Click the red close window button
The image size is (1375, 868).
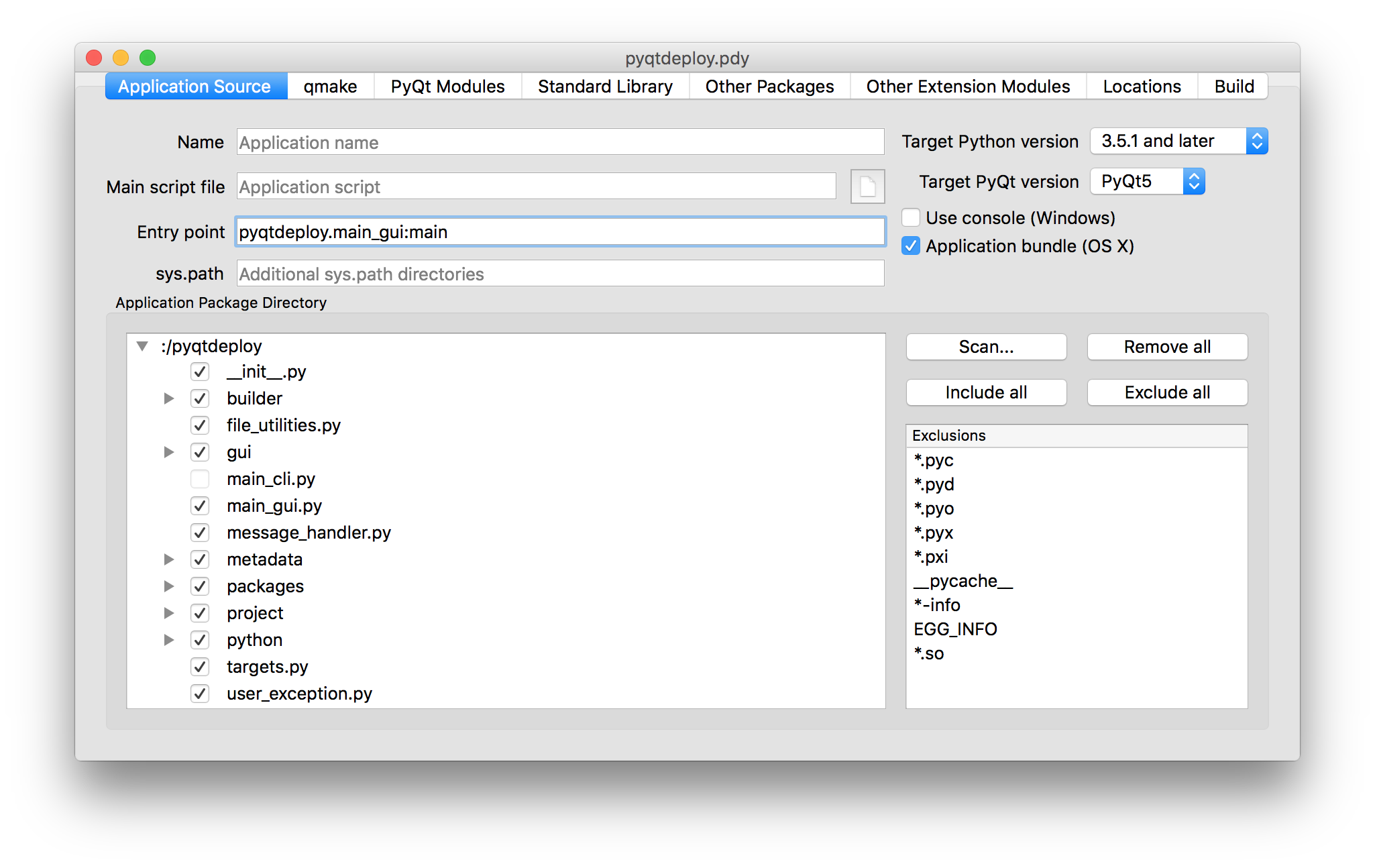[x=95, y=58]
